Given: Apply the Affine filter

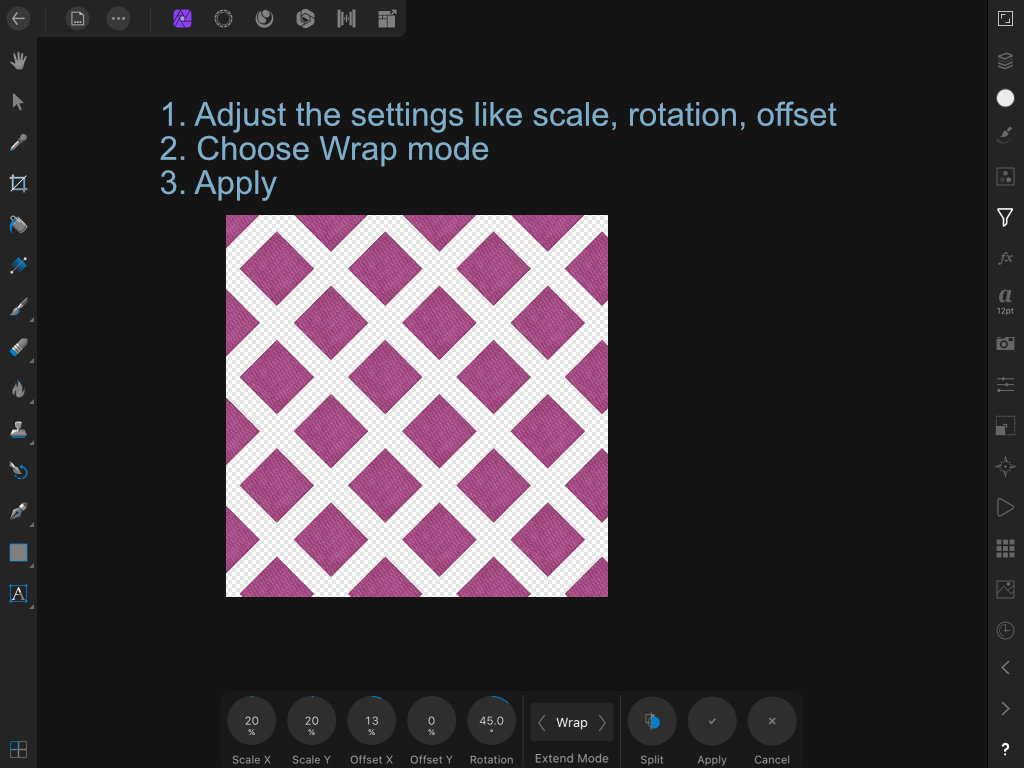Looking at the screenshot, I should (712, 722).
